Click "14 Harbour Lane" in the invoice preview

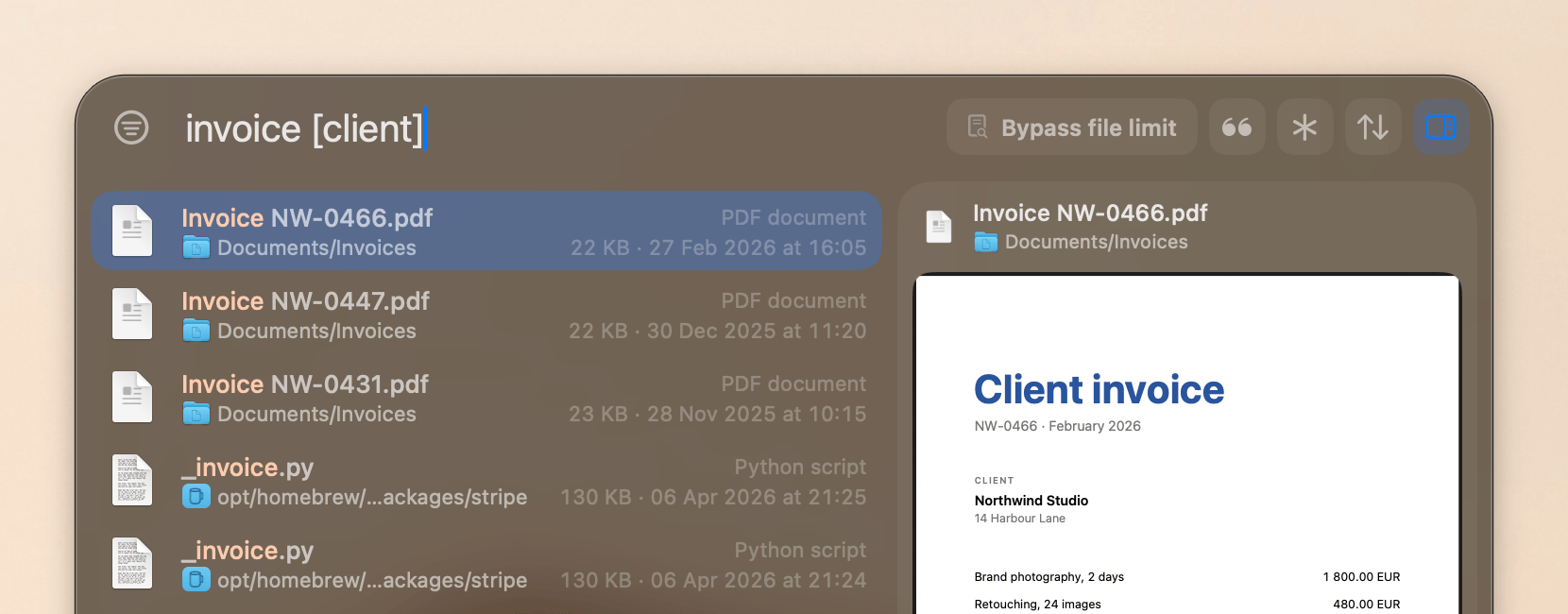[1020, 519]
